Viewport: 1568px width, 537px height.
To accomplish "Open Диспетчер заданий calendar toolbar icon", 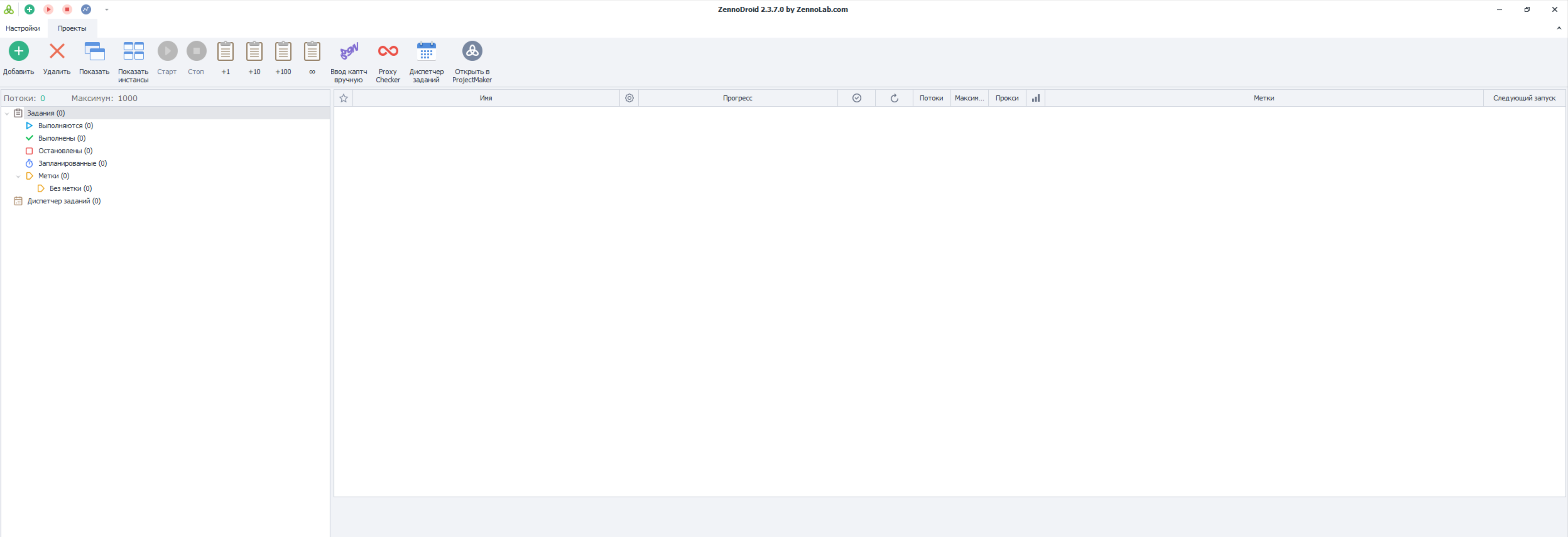I will 426,52.
